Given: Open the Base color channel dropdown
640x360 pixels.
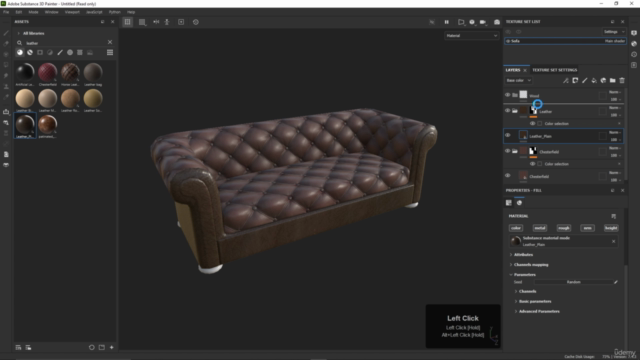Looking at the screenshot, I should (519, 80).
